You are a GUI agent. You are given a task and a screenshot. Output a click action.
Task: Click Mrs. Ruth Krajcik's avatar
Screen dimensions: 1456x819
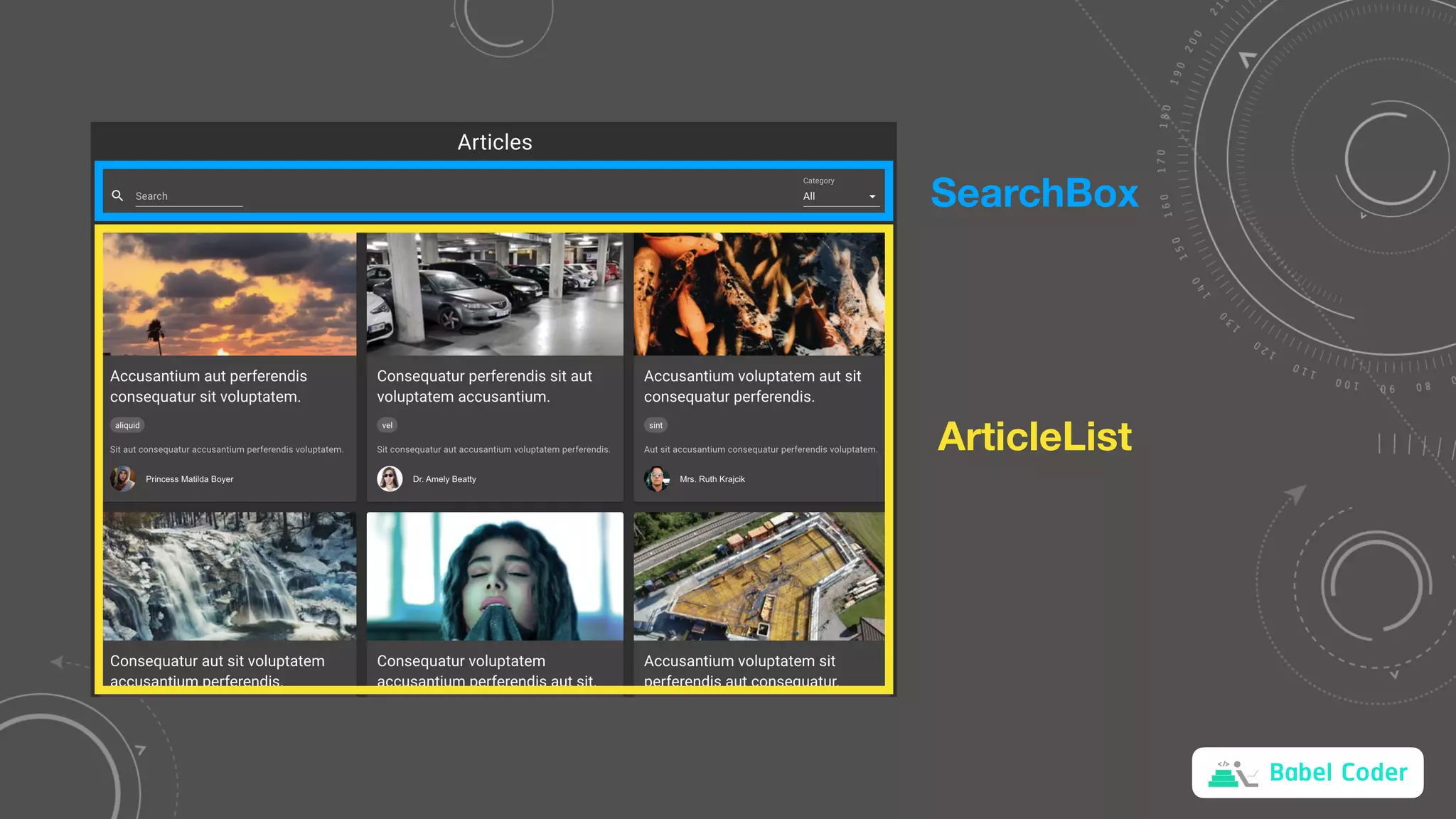coord(656,479)
